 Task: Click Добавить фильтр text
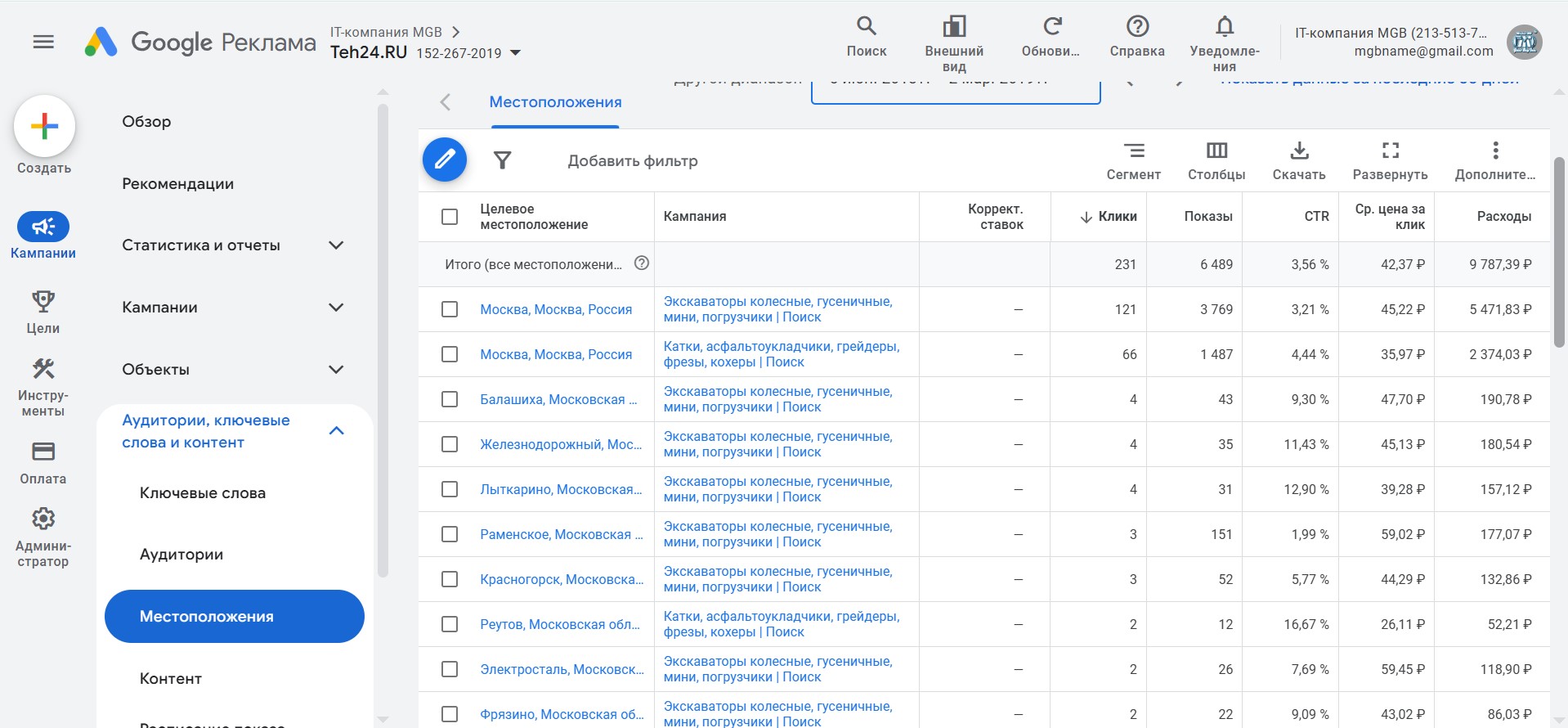point(633,161)
